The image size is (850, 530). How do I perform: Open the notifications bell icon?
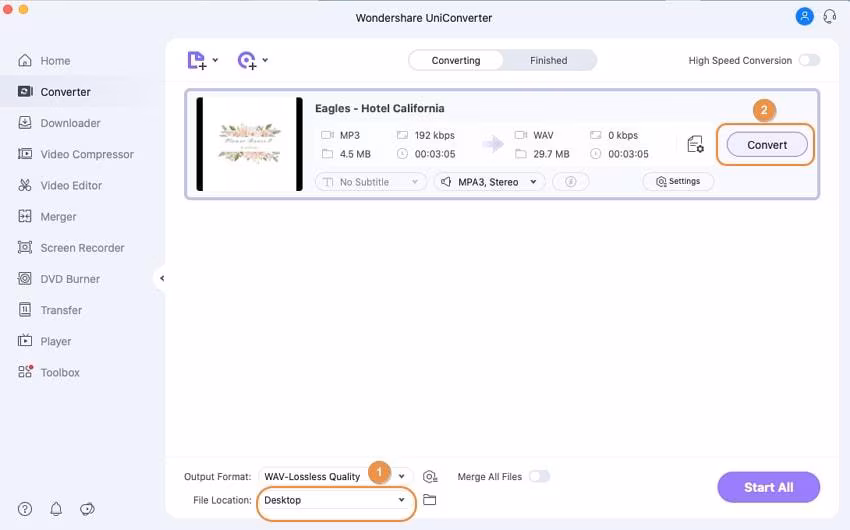click(56, 509)
